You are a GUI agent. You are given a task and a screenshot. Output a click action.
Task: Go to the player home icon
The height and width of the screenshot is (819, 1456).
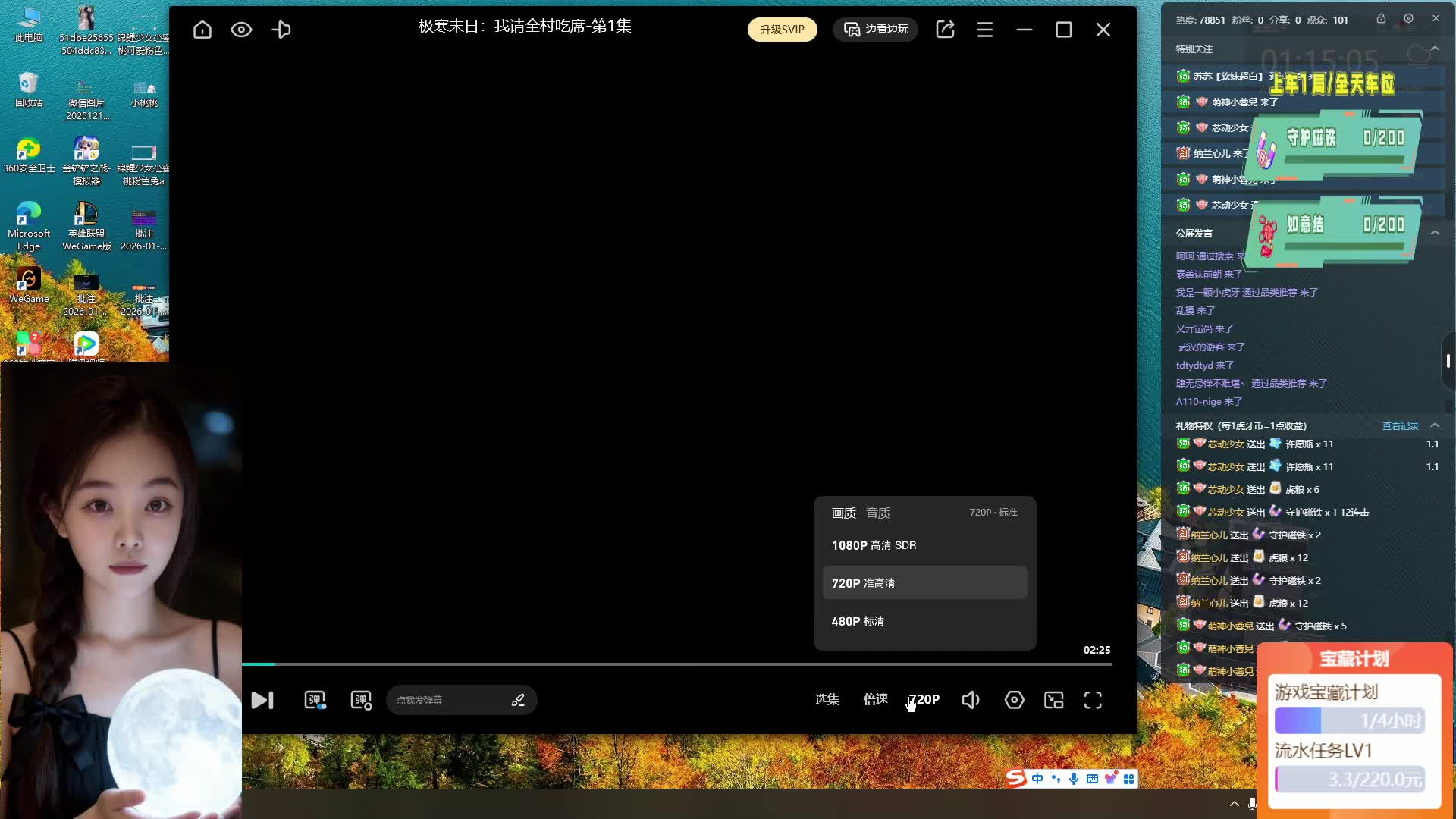(x=202, y=30)
